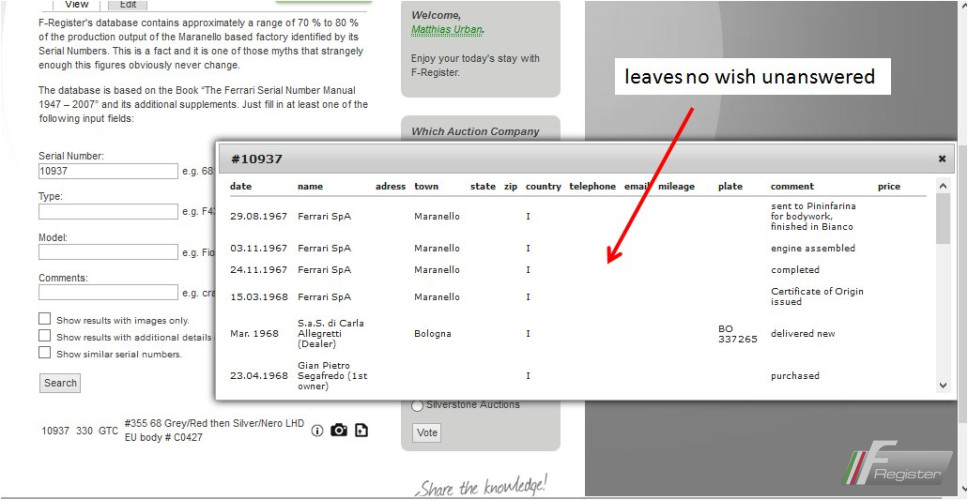
Task: Select the date cell 15.03.1968
Action: [x=259, y=297]
